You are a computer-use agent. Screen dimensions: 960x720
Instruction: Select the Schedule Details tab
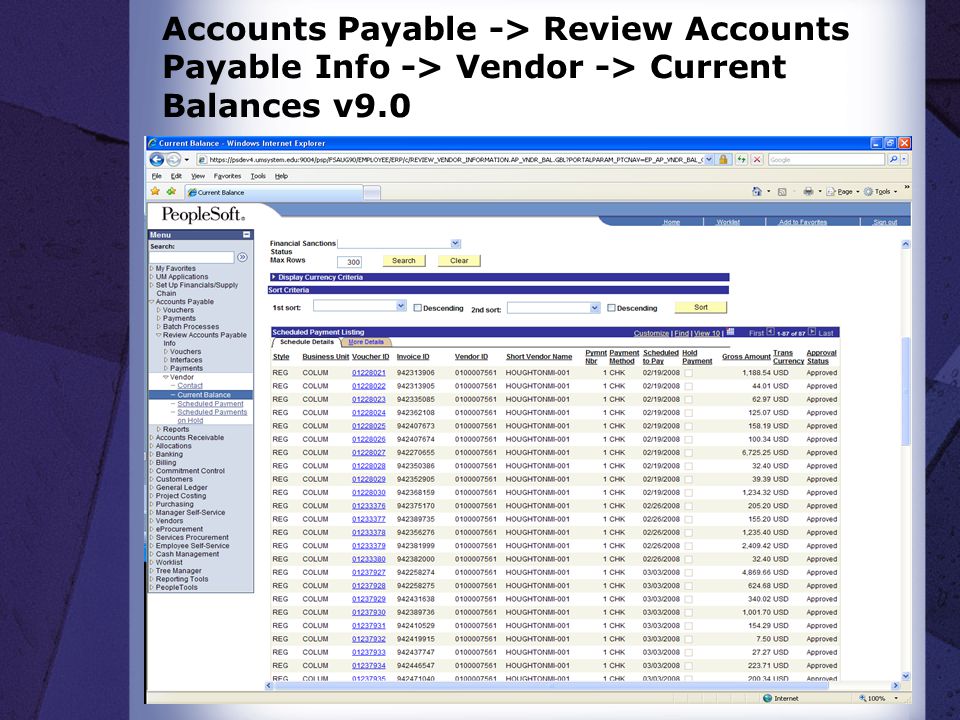[307, 342]
